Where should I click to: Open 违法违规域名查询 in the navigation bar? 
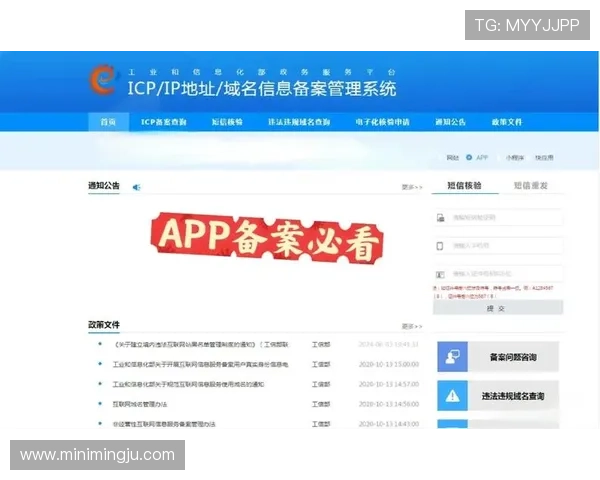299,122
